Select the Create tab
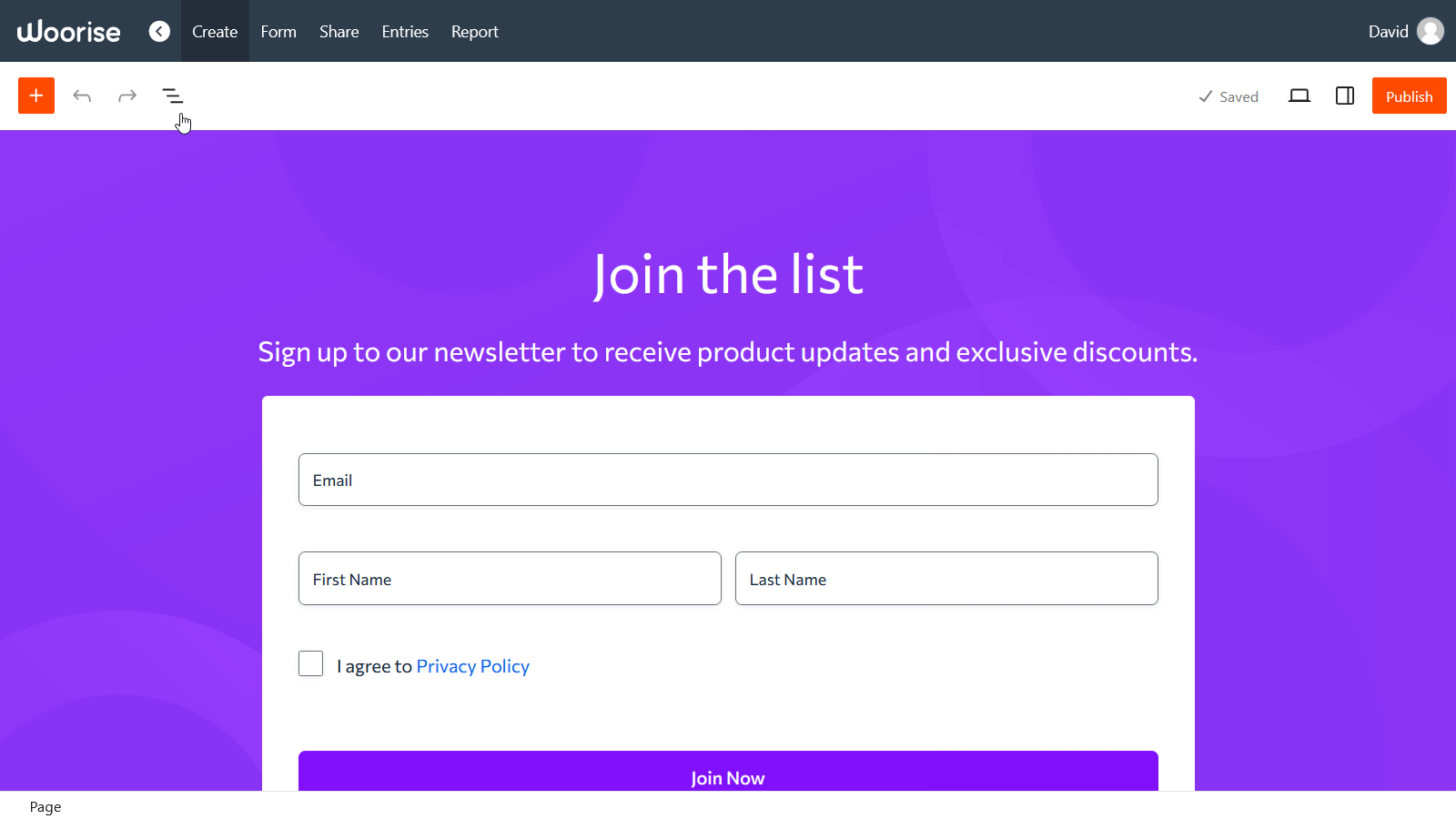1456x819 pixels. (x=215, y=31)
